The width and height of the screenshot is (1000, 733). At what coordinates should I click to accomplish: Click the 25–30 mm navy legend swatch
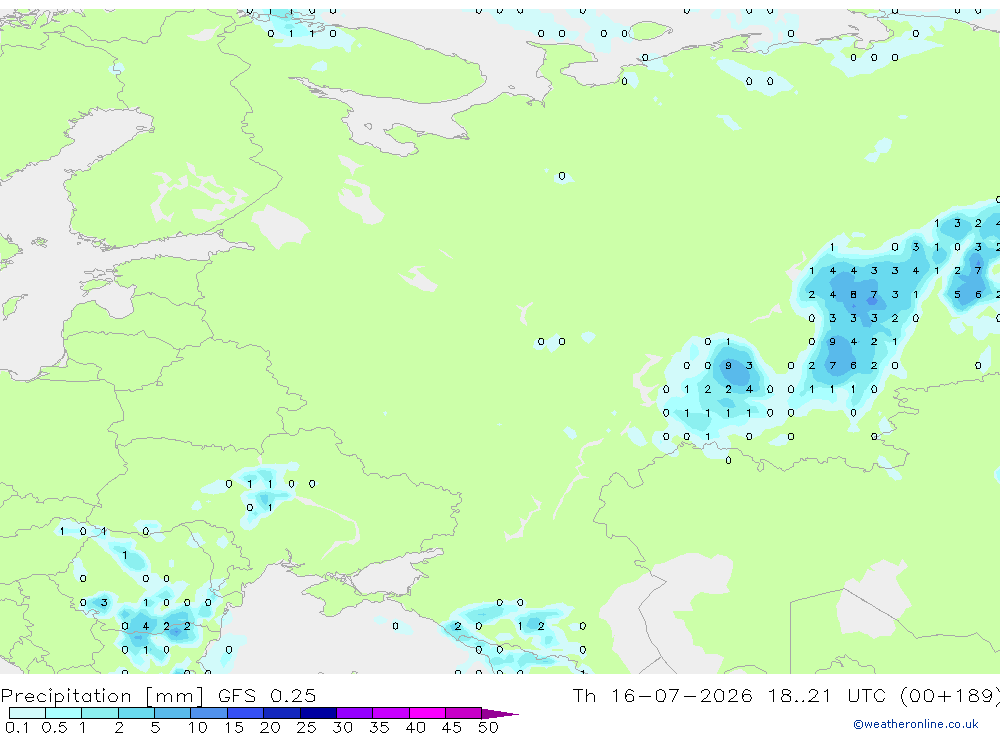pos(318,713)
